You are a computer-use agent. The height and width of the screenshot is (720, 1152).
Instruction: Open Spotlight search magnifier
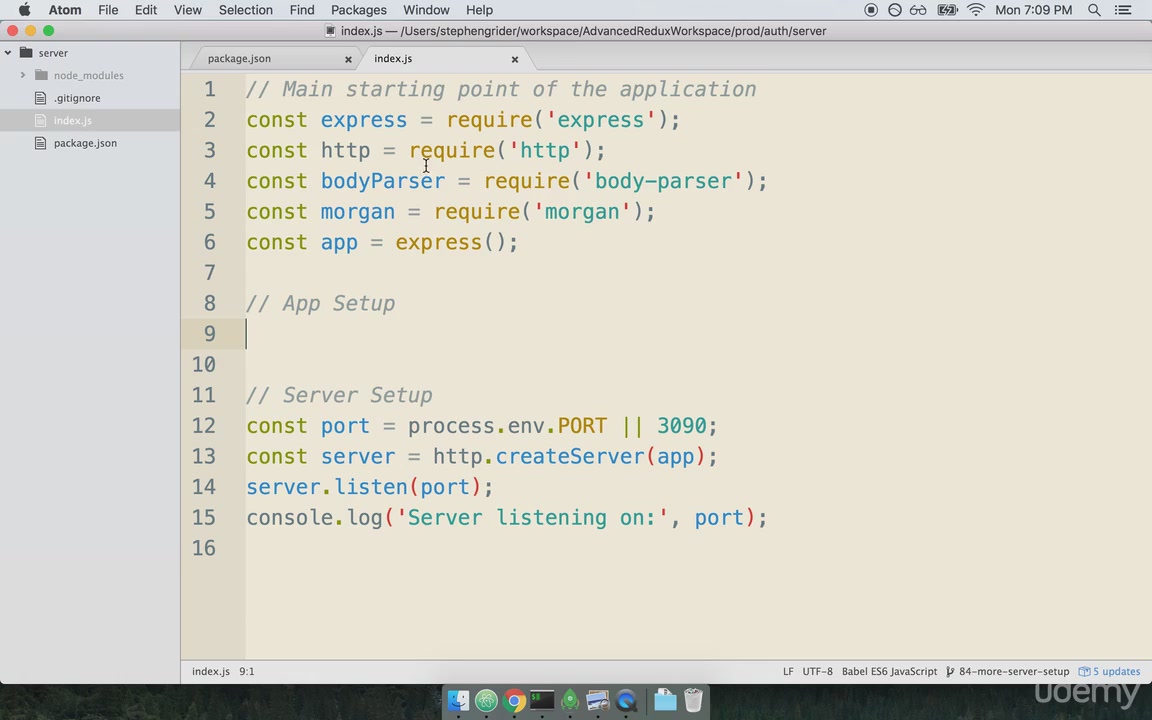point(1094,10)
